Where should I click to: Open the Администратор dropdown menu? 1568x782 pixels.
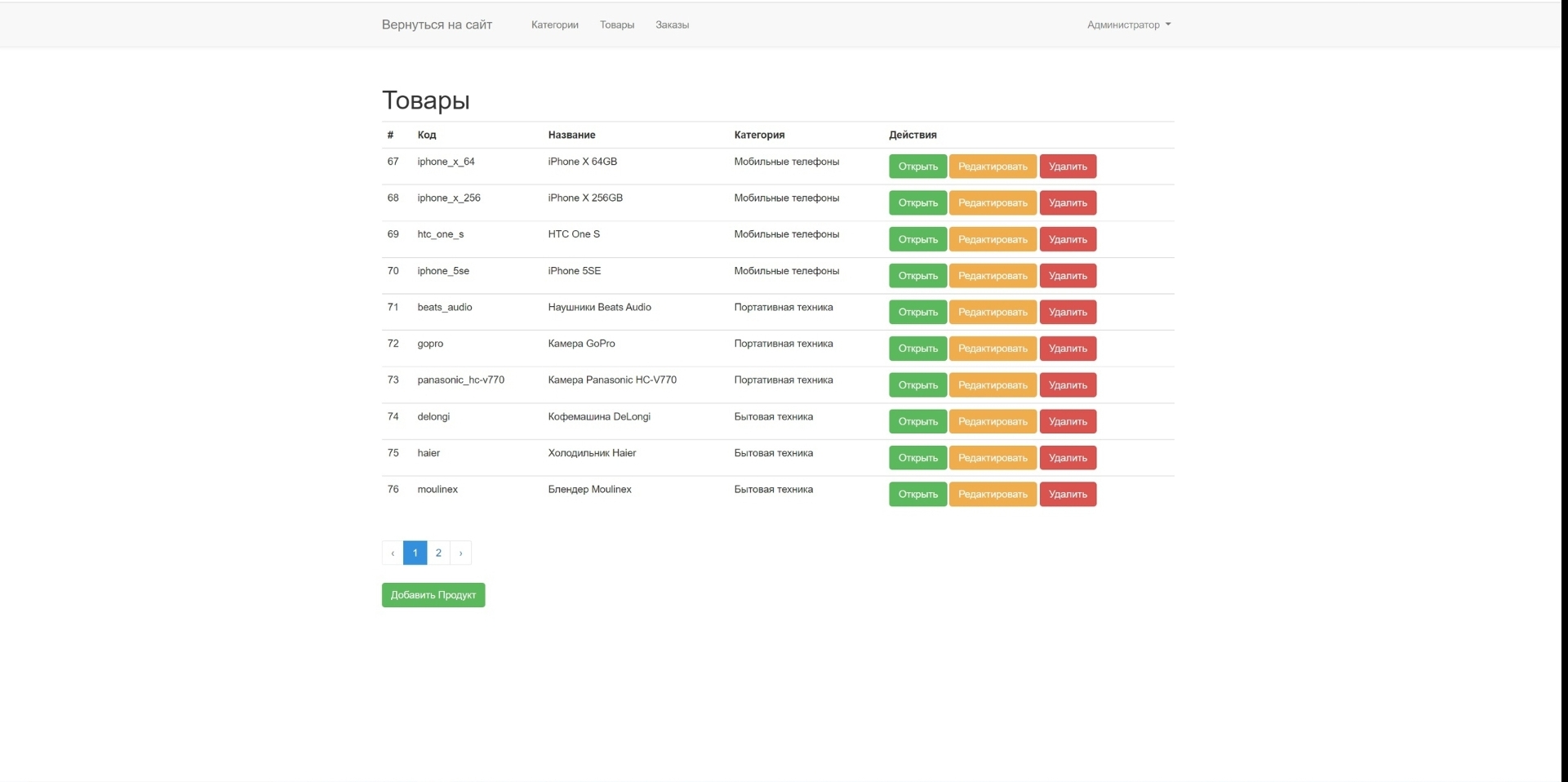[x=1128, y=24]
